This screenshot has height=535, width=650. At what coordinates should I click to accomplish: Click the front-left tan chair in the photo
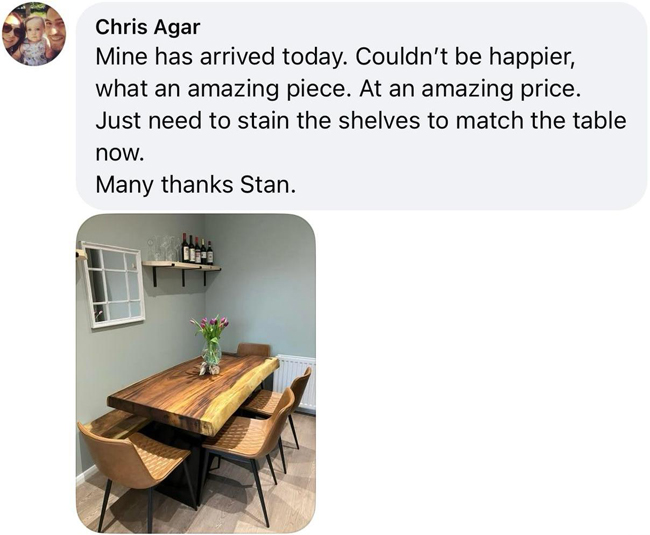134,472
